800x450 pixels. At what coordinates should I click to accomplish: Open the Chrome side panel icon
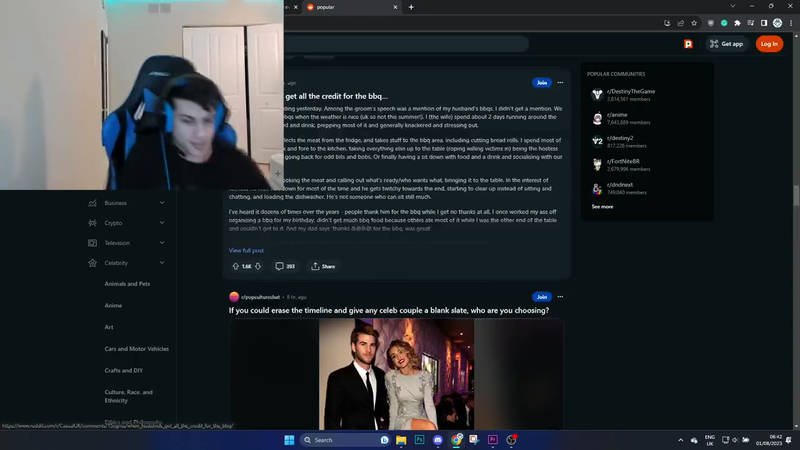click(764, 23)
